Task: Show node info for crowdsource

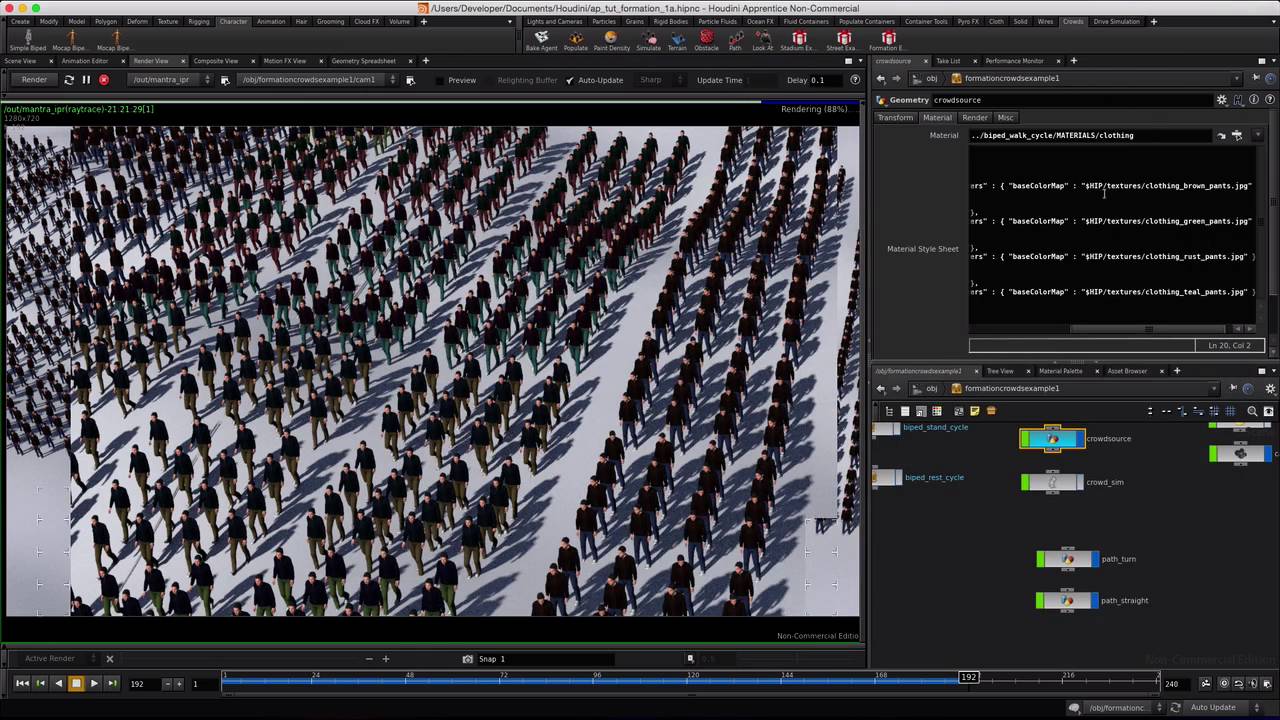Action: tap(1254, 100)
